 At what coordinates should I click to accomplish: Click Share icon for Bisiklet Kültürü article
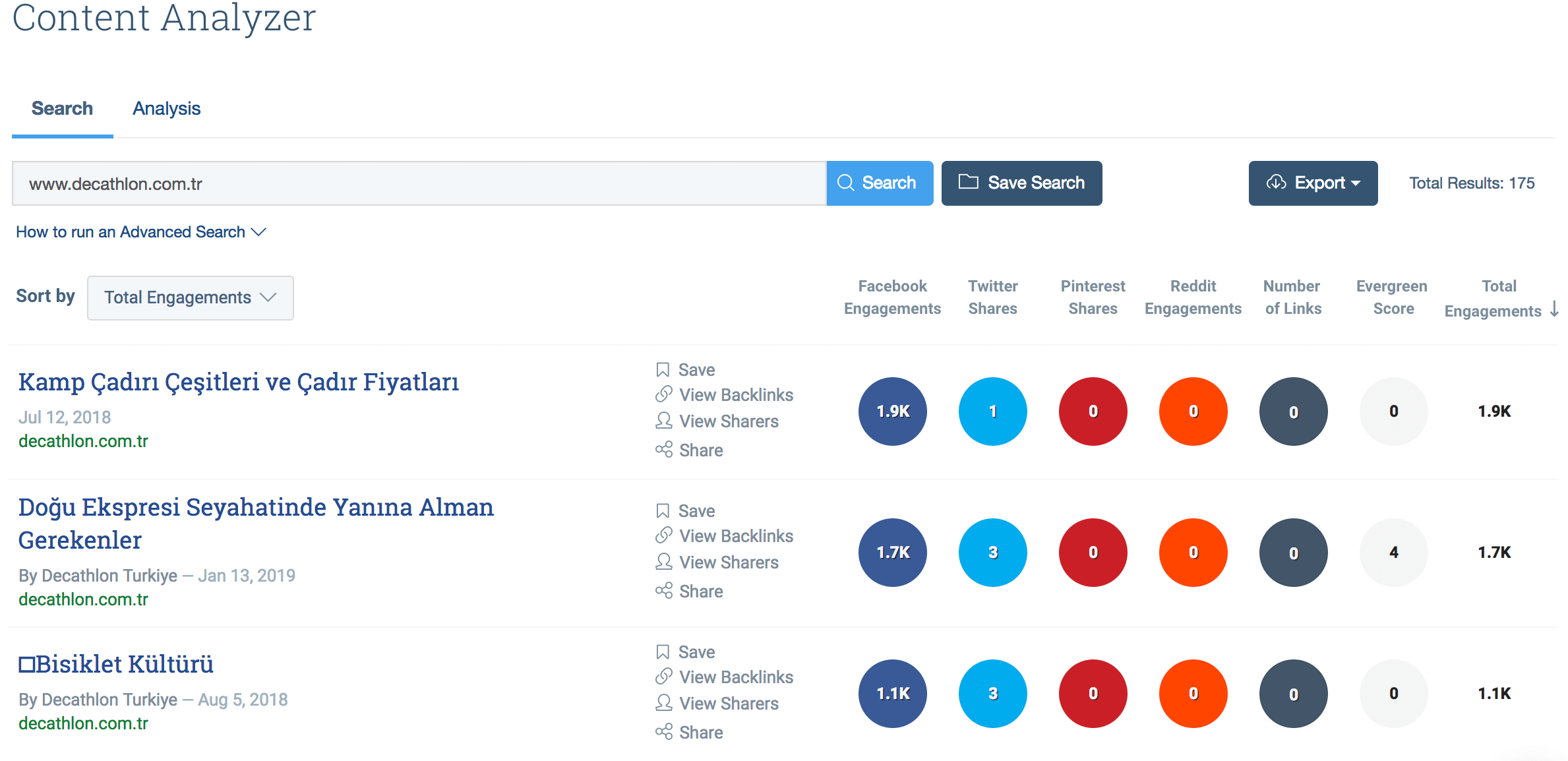[x=663, y=732]
